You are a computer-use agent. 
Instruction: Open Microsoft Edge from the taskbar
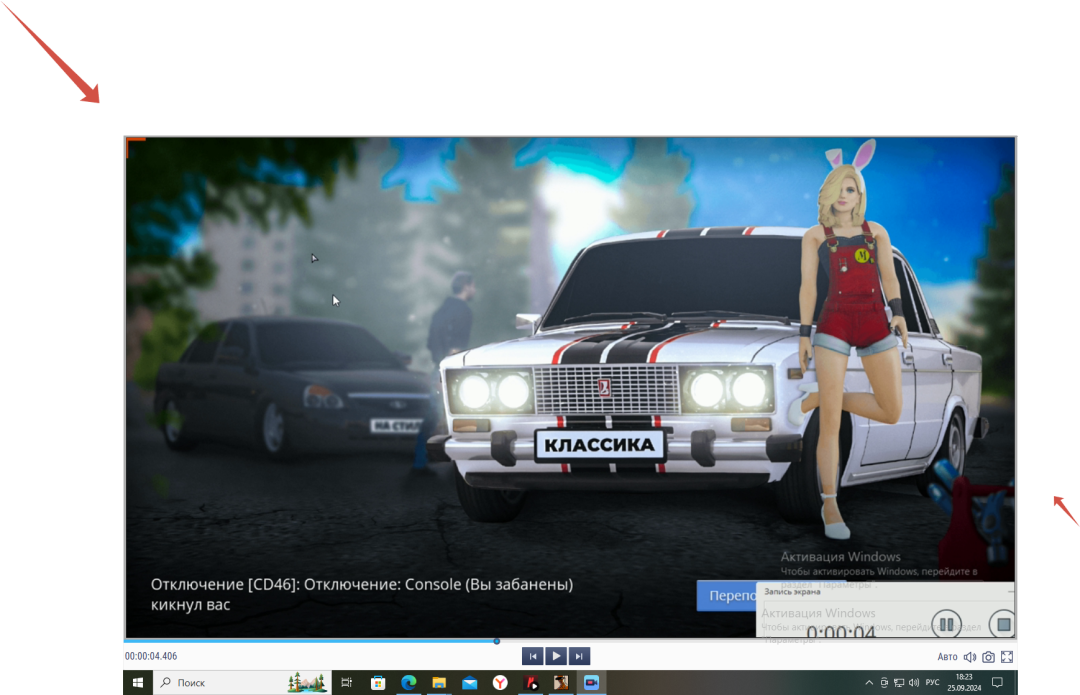[x=408, y=683]
